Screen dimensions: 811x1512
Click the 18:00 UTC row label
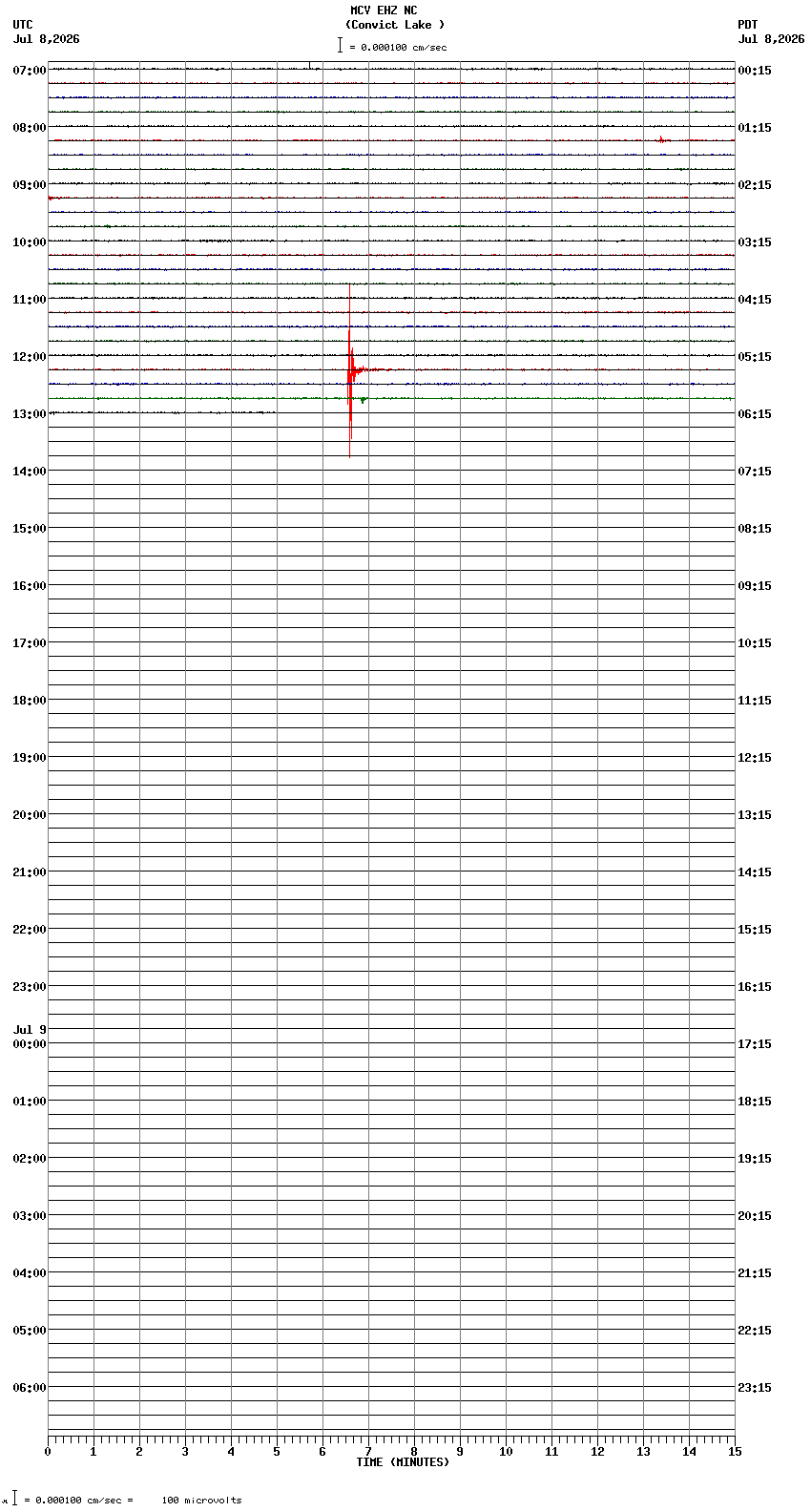[x=30, y=701]
